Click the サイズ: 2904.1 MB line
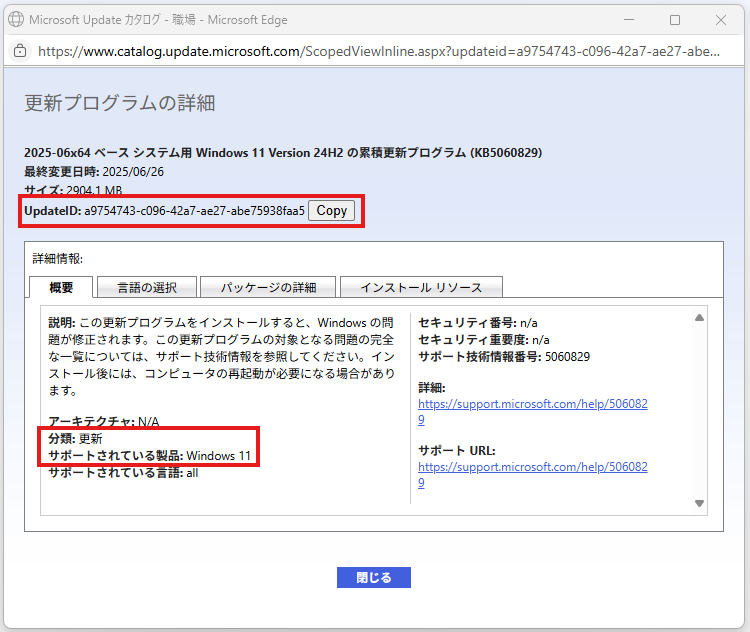 (x=73, y=190)
